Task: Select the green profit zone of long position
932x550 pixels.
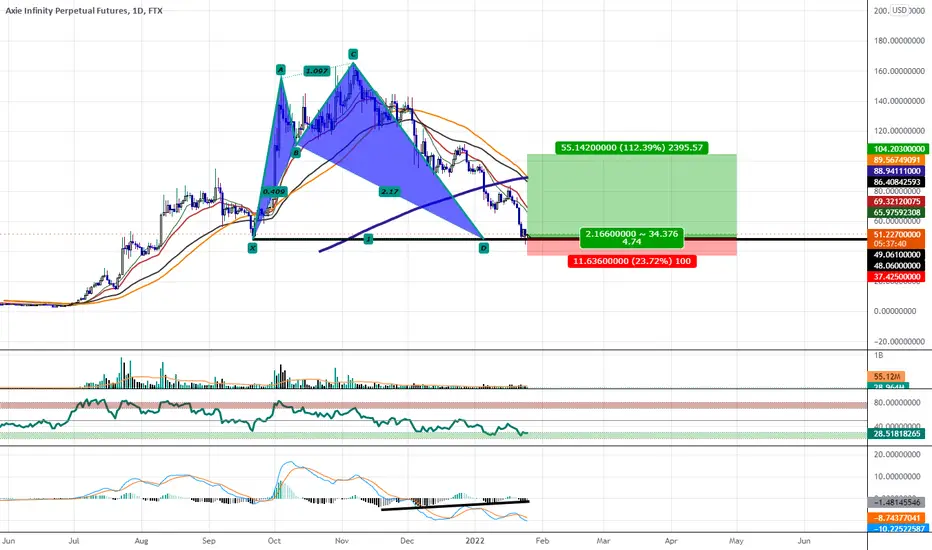Action: tap(631, 195)
